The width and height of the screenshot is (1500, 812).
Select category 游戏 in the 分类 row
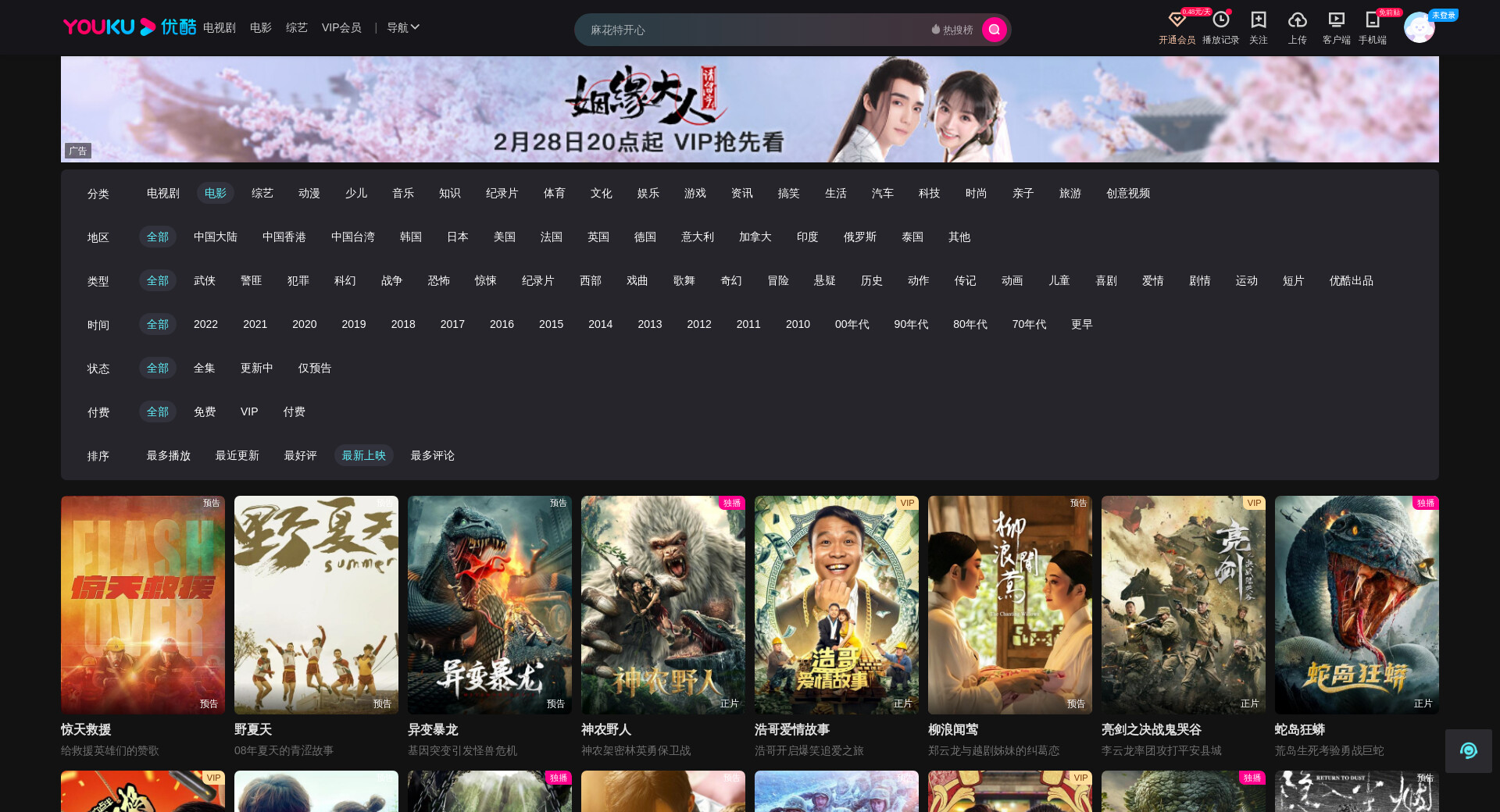coord(695,193)
